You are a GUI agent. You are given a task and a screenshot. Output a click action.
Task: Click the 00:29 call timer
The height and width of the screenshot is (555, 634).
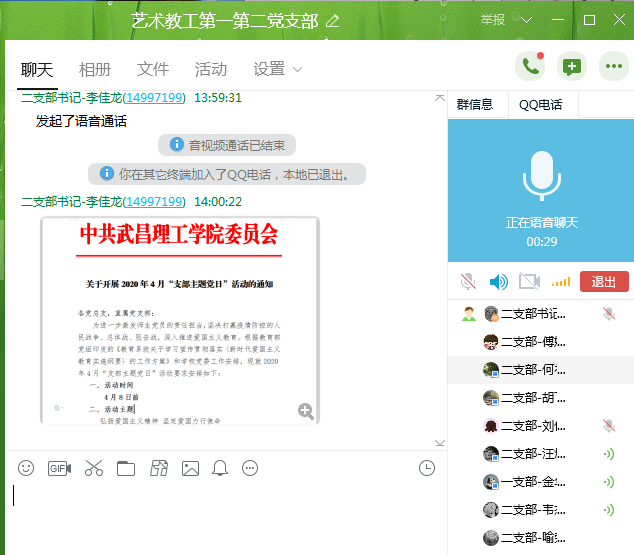coord(542,242)
